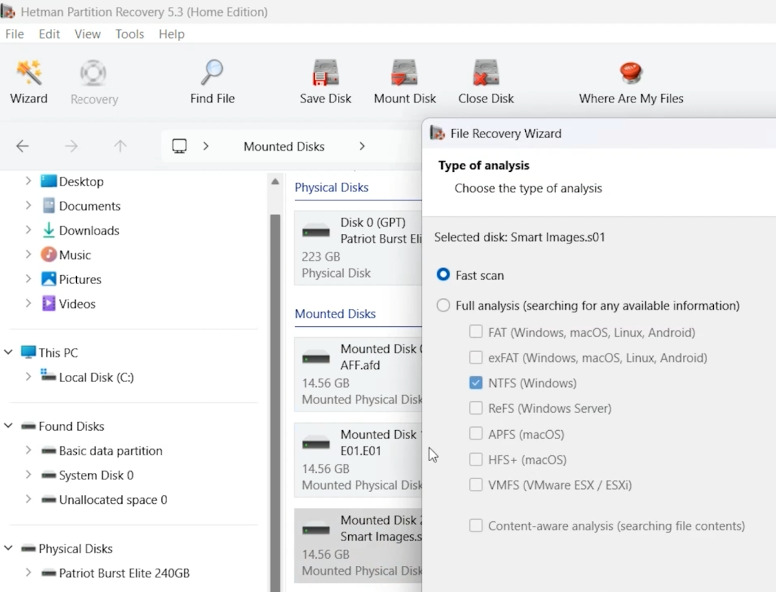Open the Help menu
The height and width of the screenshot is (592, 776).
pyautogui.click(x=171, y=34)
